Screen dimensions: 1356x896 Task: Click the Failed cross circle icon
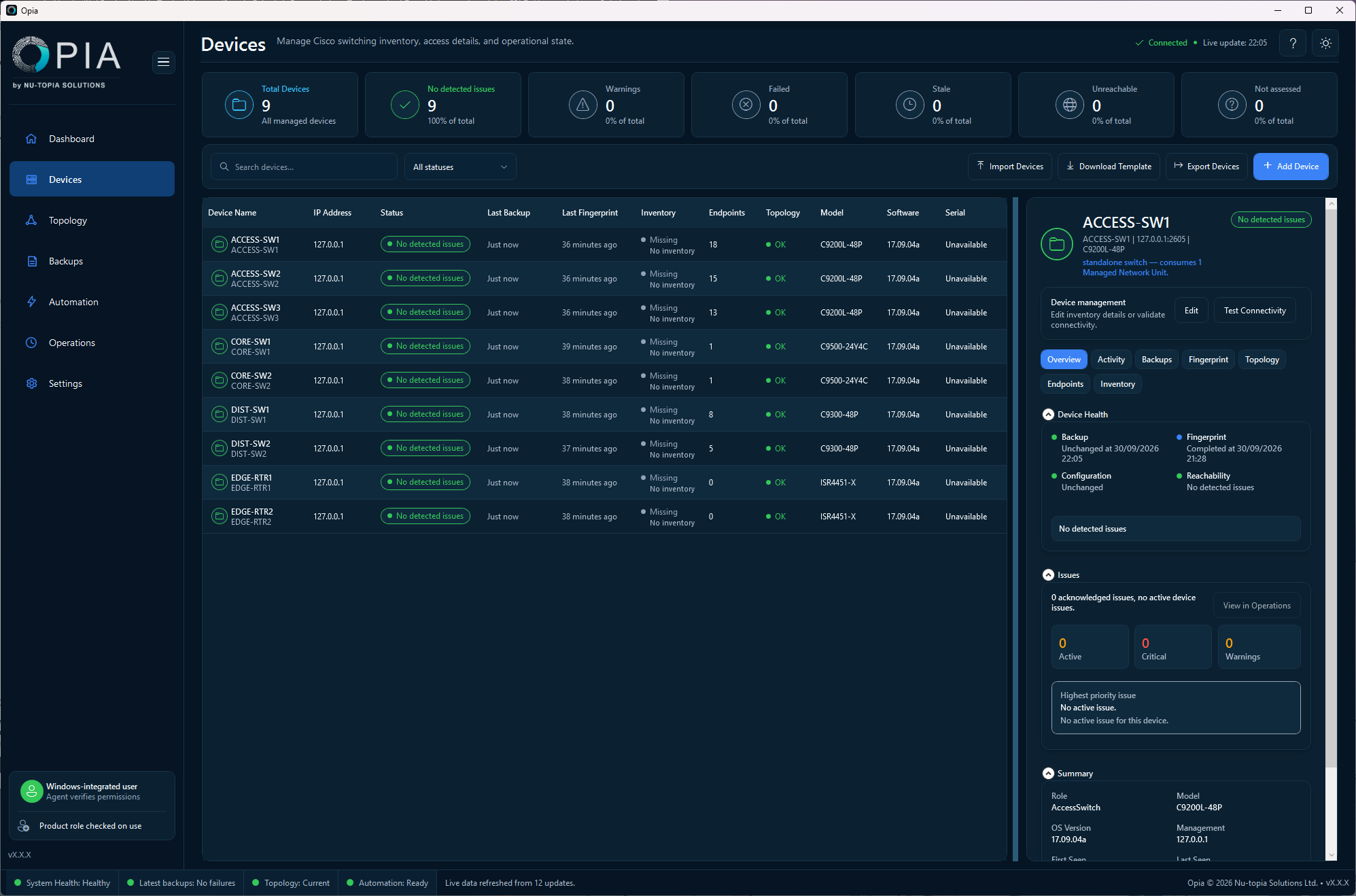point(746,105)
